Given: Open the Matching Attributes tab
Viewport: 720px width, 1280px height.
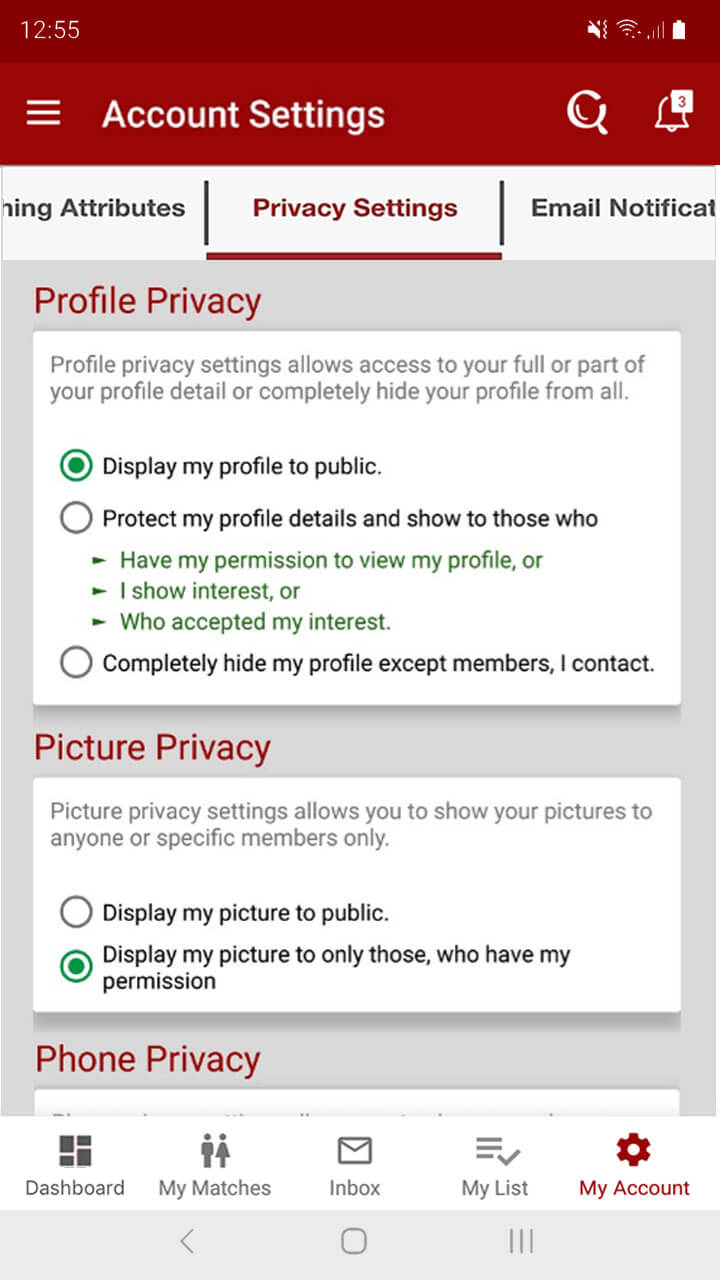Looking at the screenshot, I should 95,208.
